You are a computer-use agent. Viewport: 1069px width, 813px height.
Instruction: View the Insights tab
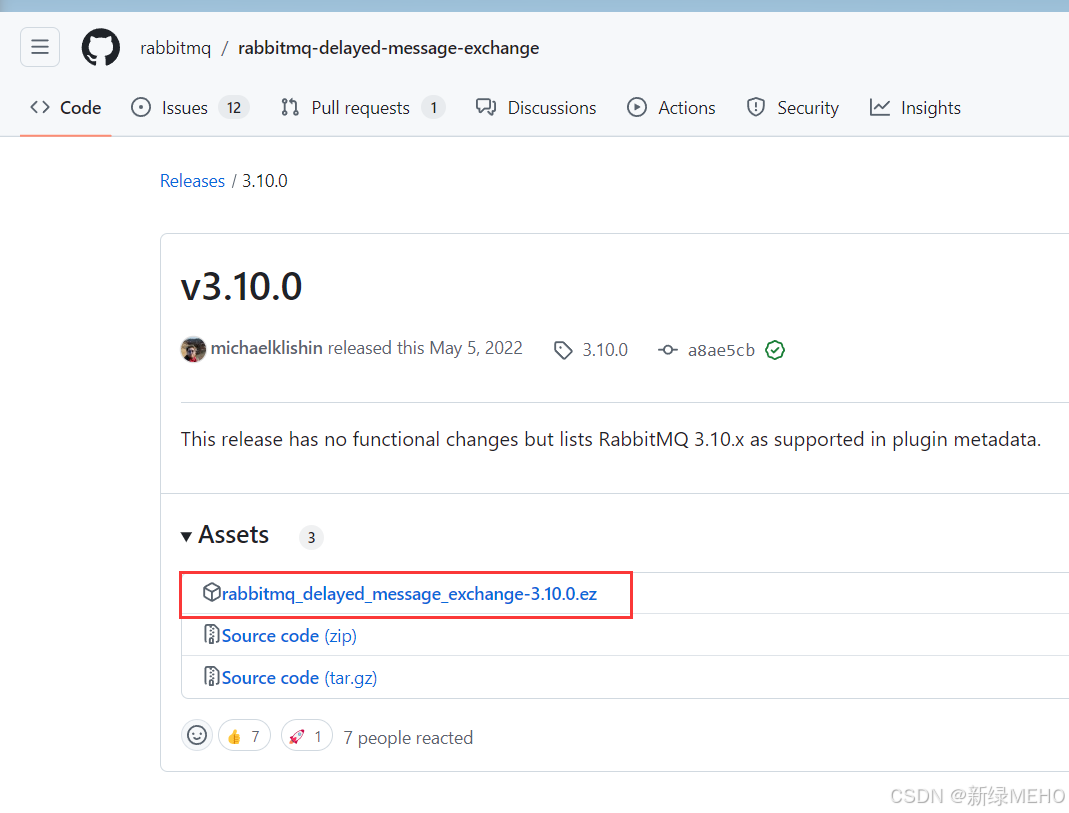[915, 108]
